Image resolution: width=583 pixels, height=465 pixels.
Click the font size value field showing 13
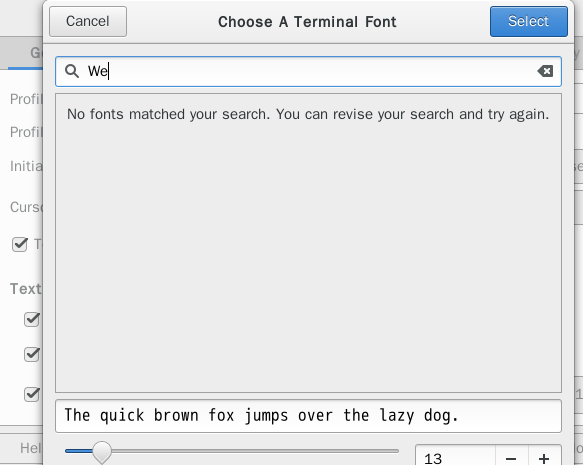tap(455, 458)
